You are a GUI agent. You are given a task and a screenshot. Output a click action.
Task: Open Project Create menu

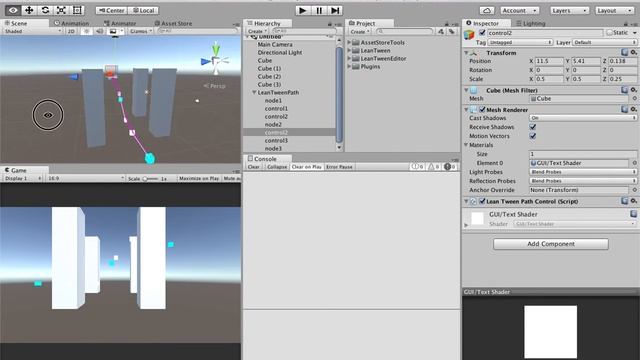tap(360, 31)
